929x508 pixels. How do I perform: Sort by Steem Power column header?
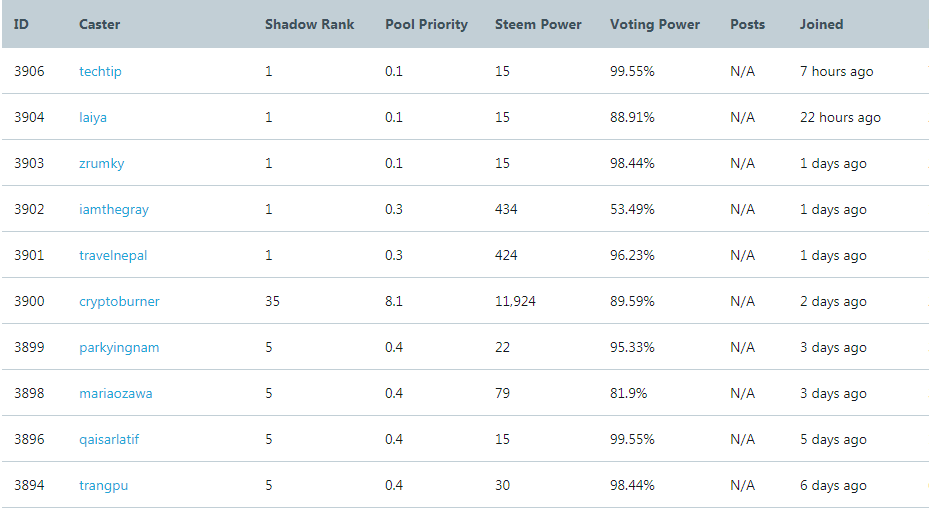pos(538,24)
